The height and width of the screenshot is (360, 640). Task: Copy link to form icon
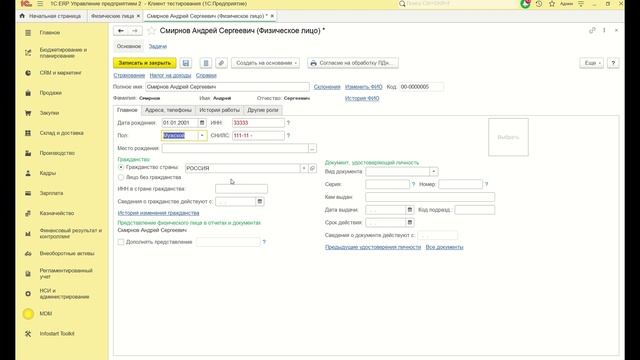(x=592, y=30)
